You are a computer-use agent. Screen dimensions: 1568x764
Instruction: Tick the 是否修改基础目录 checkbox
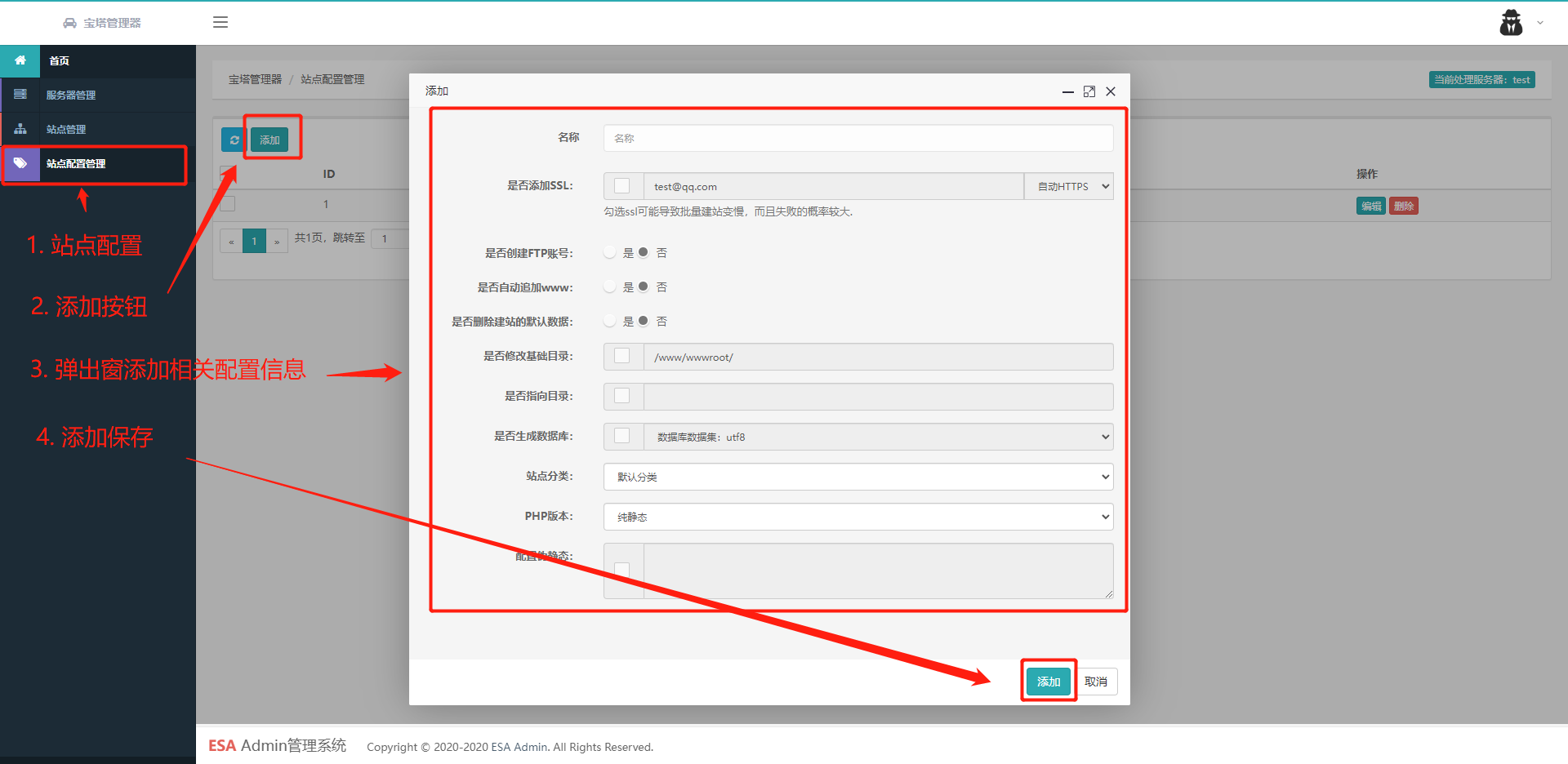tap(622, 356)
